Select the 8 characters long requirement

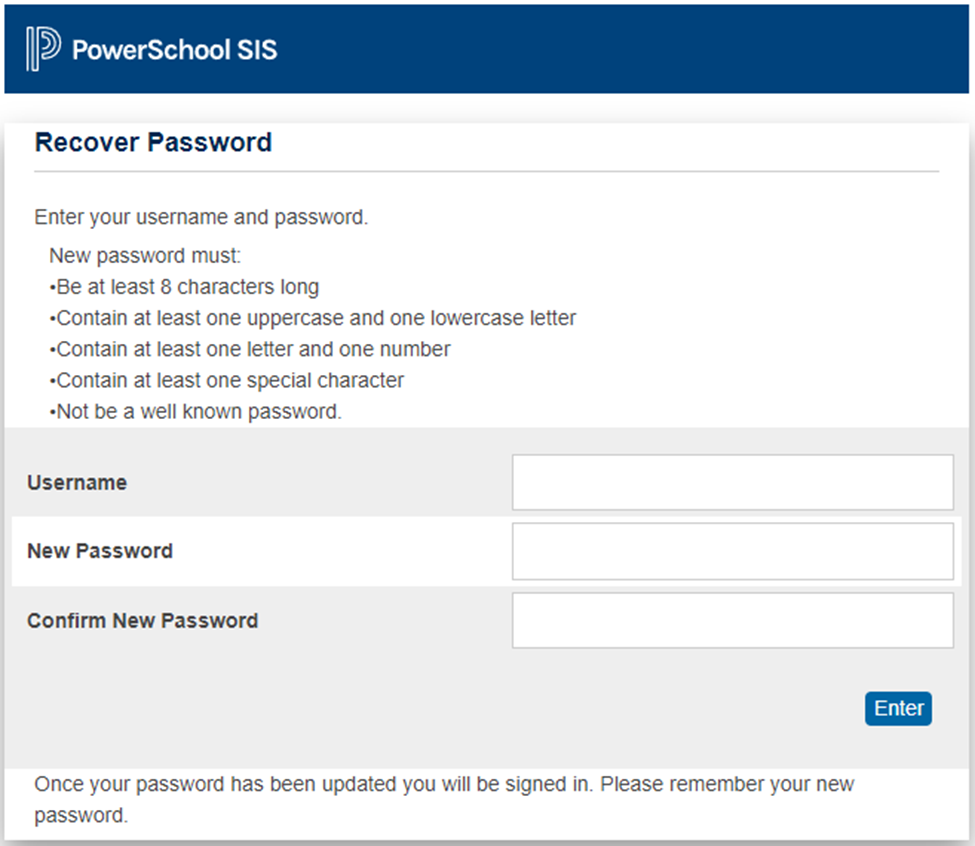tap(186, 287)
